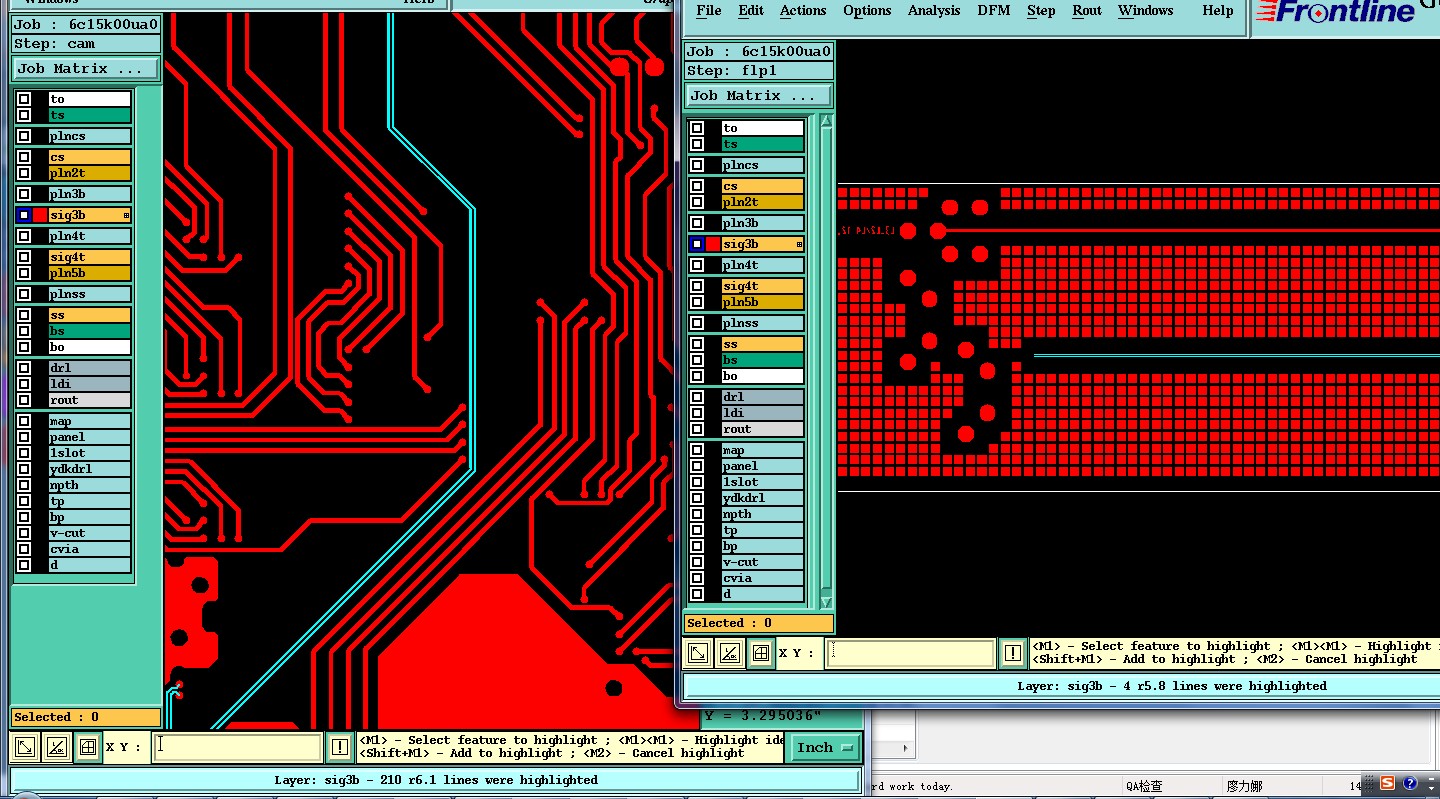Click the layer list scrollbar in flp1 window
Viewport: 1440px width, 799px height.
[x=826, y=362]
